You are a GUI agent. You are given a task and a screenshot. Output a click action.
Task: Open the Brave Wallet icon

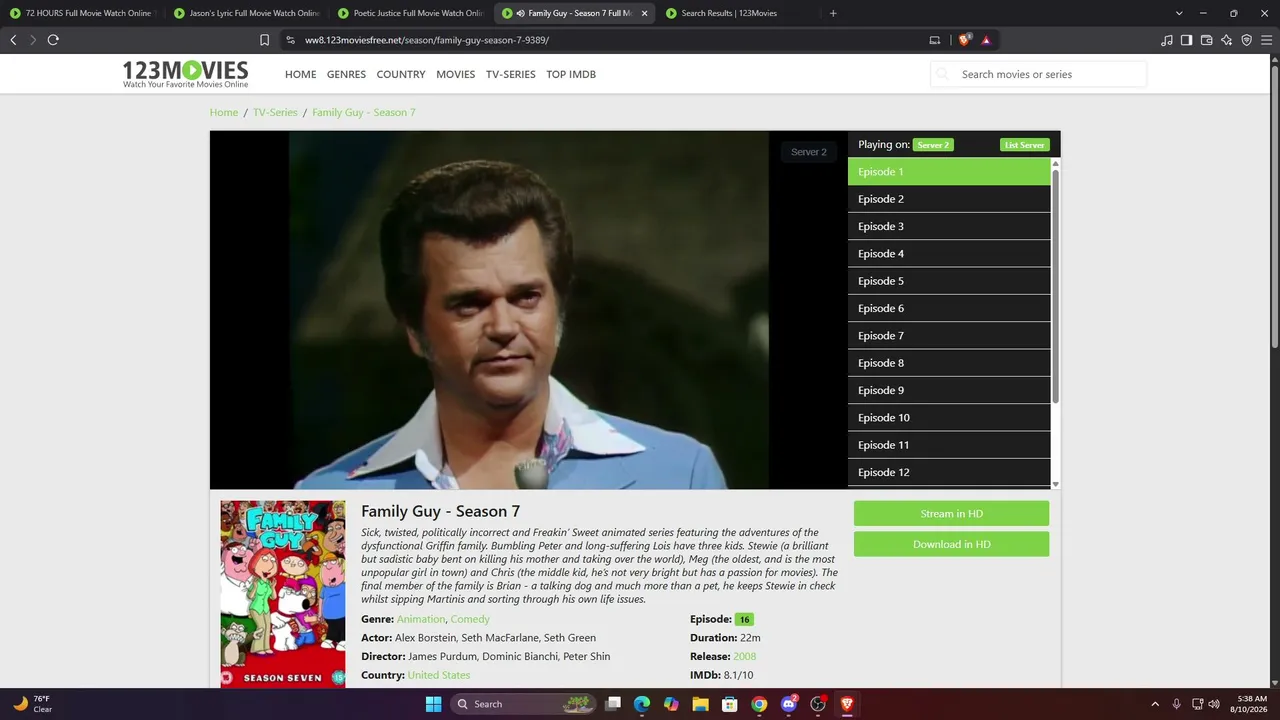click(x=1206, y=40)
